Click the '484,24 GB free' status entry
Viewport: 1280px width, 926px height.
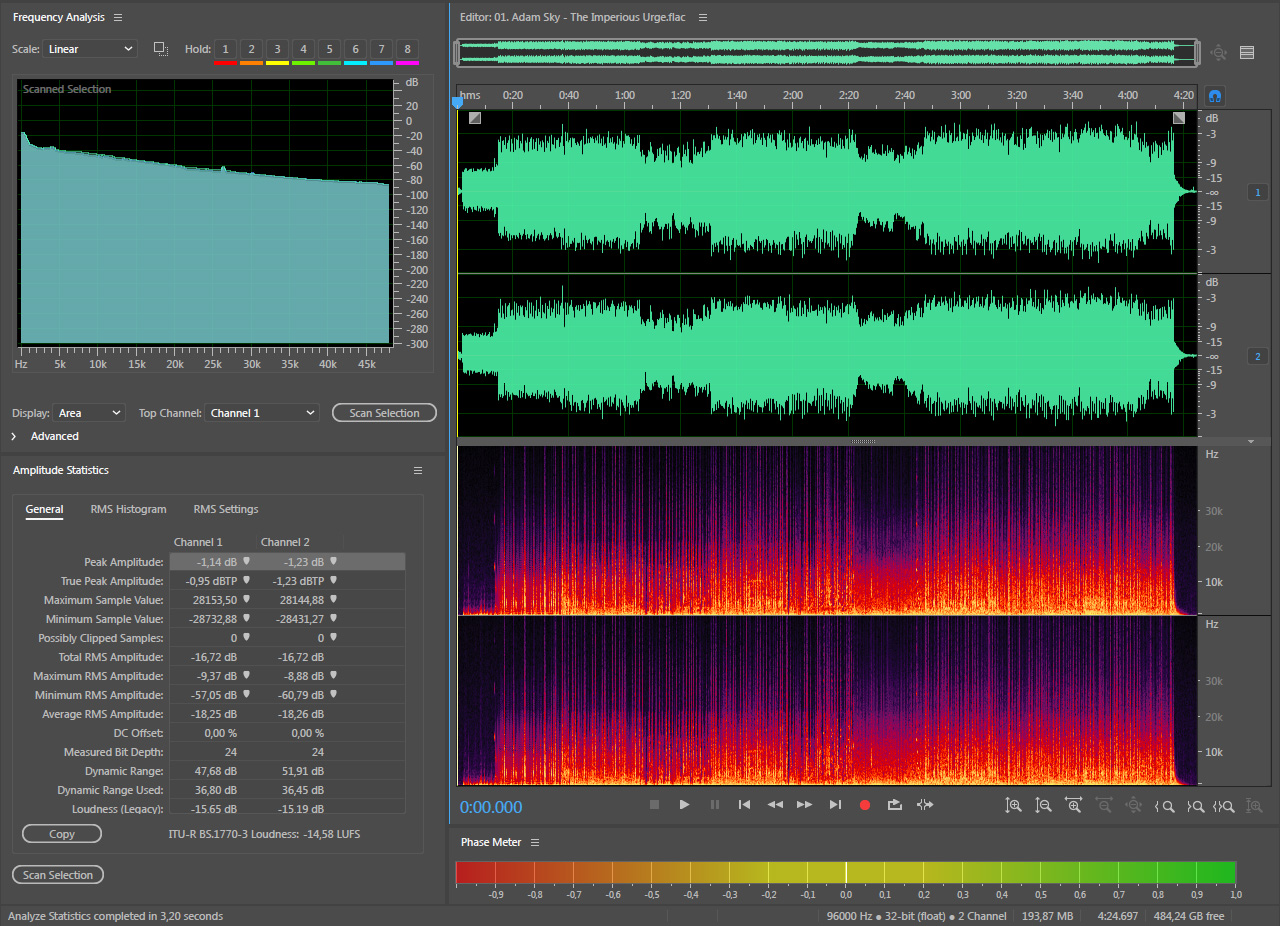coord(1189,917)
